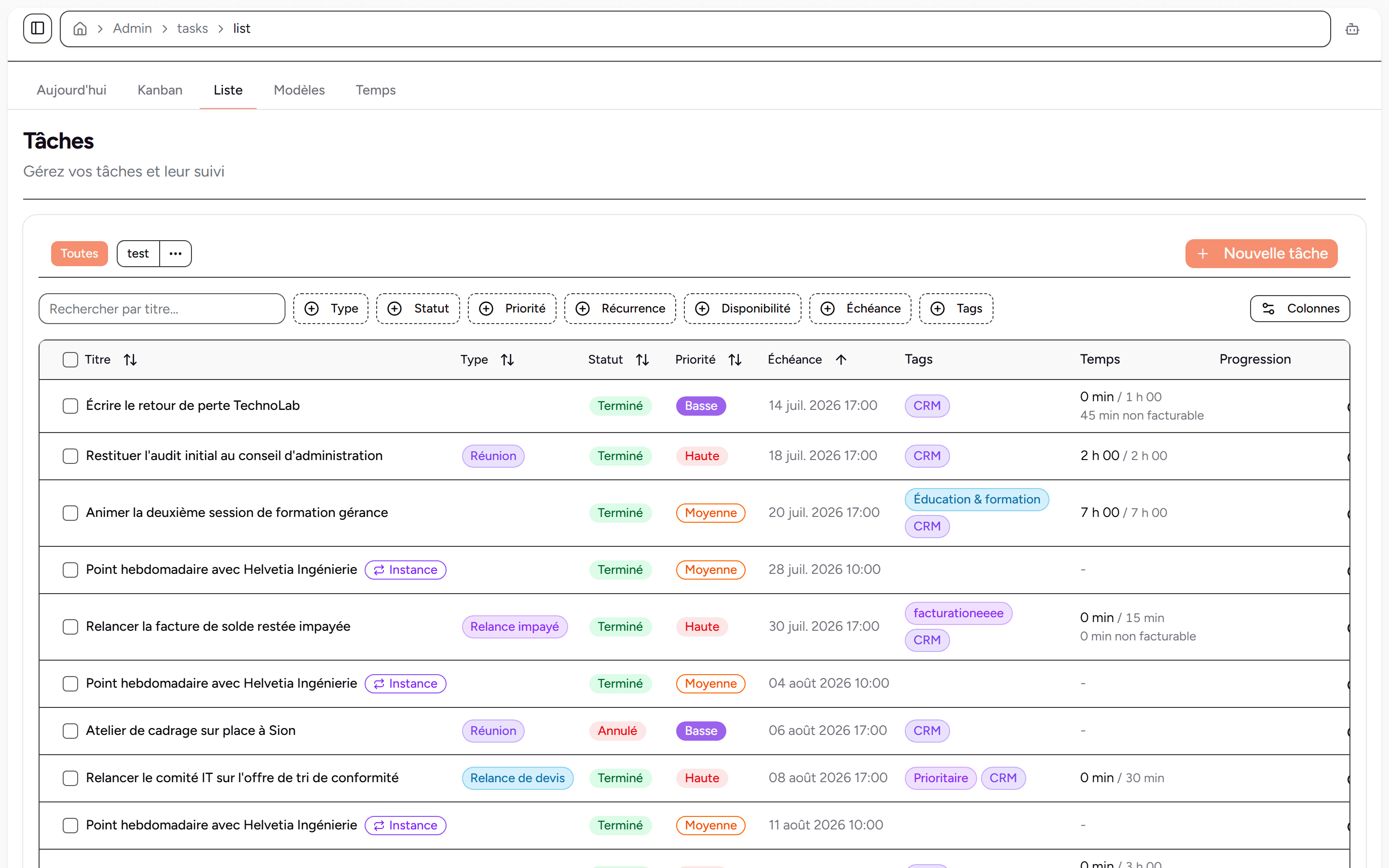This screenshot has width=1389, height=868.
Task: Create a task with Nouvelle tâche
Action: click(x=1261, y=254)
